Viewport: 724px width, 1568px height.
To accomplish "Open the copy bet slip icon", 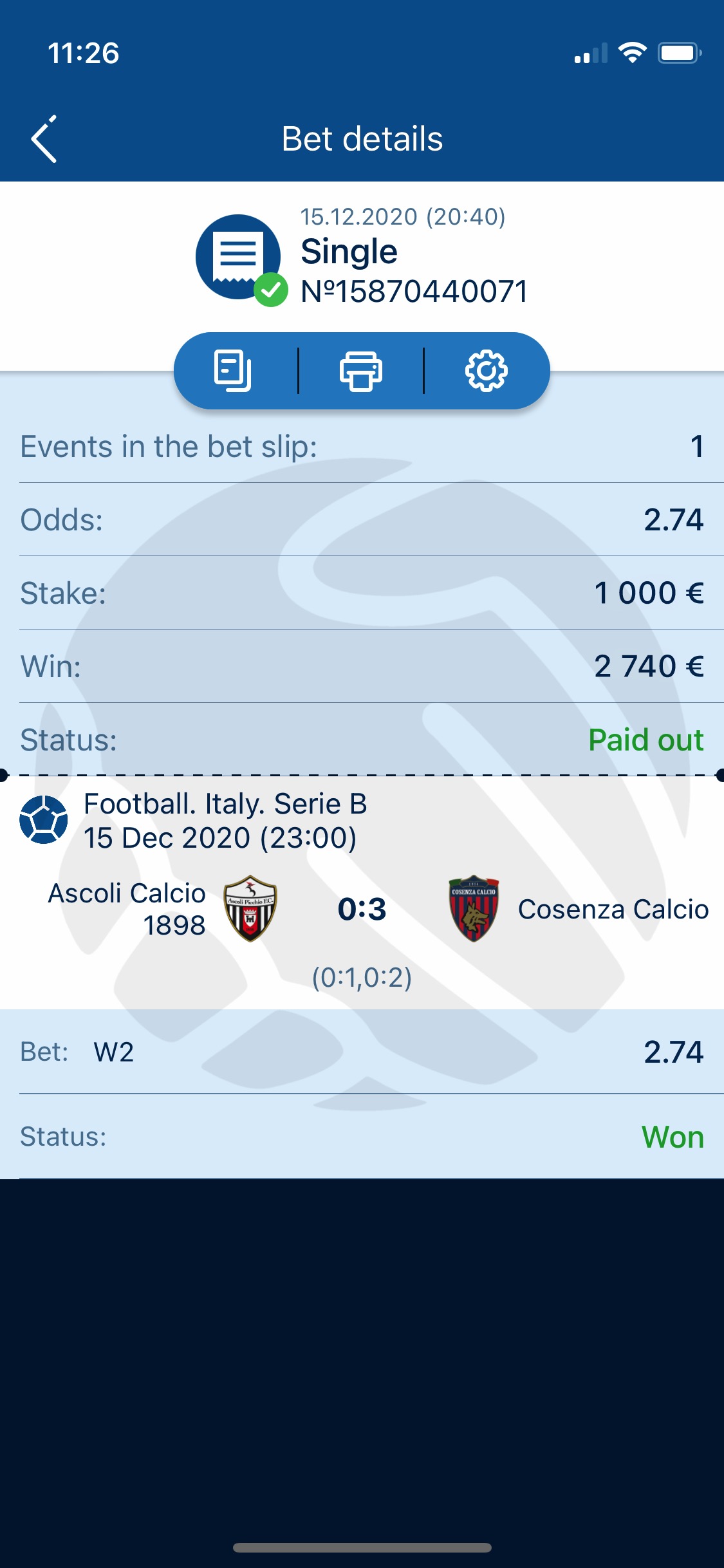I will [x=232, y=371].
